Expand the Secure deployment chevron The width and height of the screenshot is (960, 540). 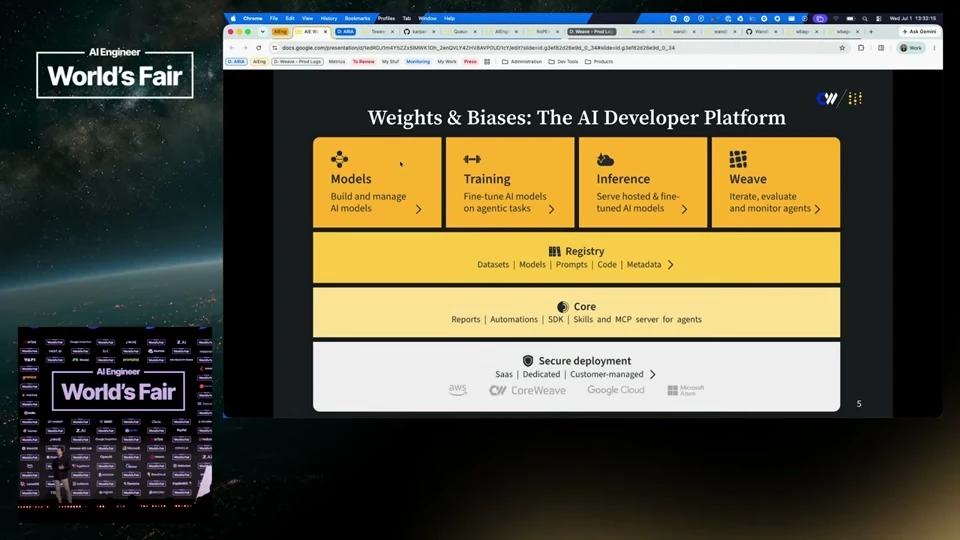pos(652,375)
